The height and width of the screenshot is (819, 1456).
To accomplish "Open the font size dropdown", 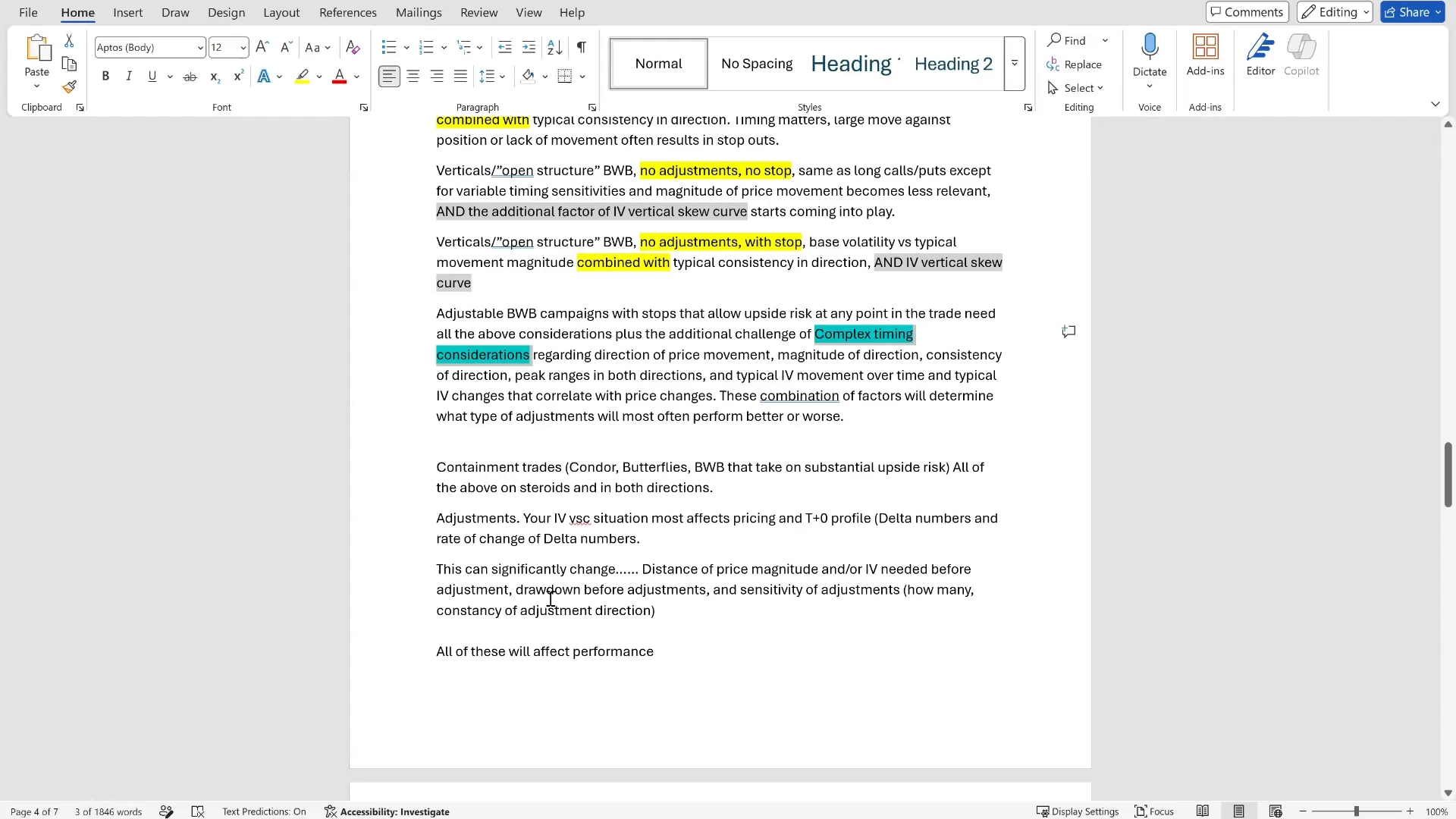I will point(243,48).
